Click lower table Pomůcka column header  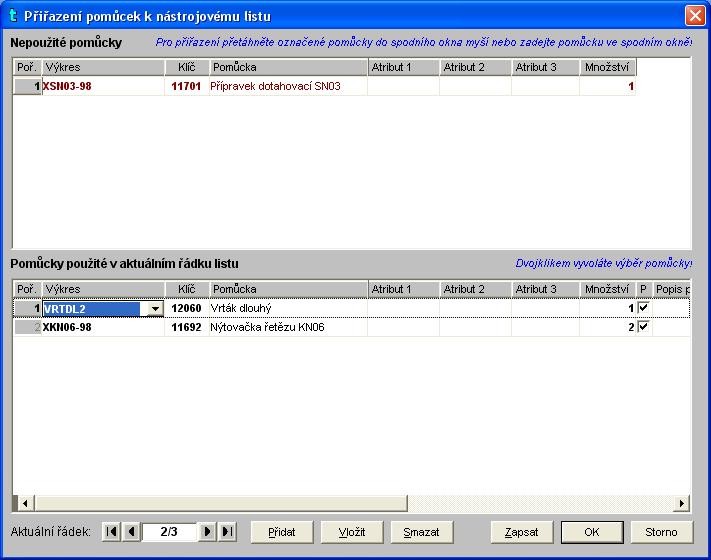288,289
